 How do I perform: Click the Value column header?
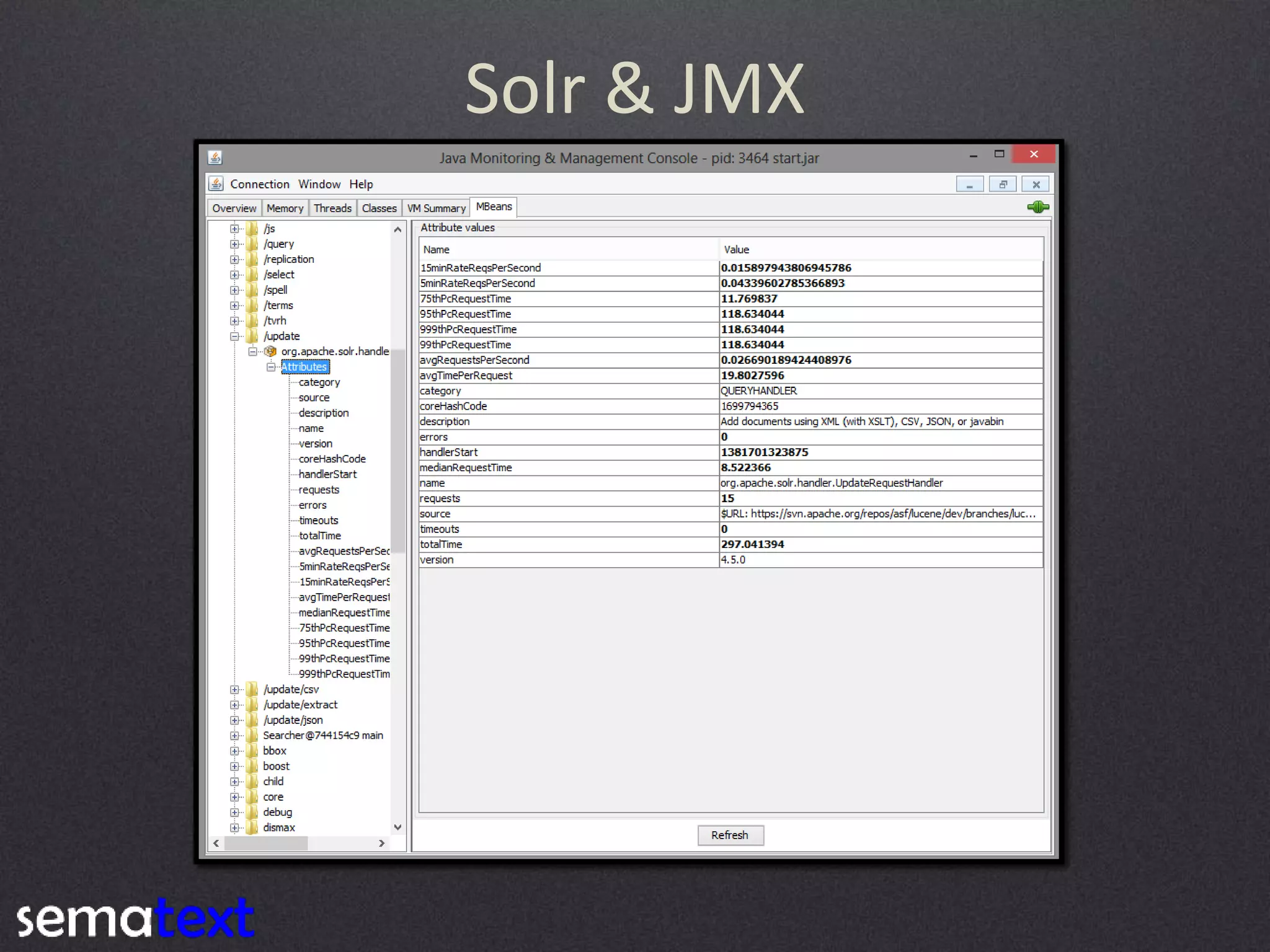coord(881,250)
